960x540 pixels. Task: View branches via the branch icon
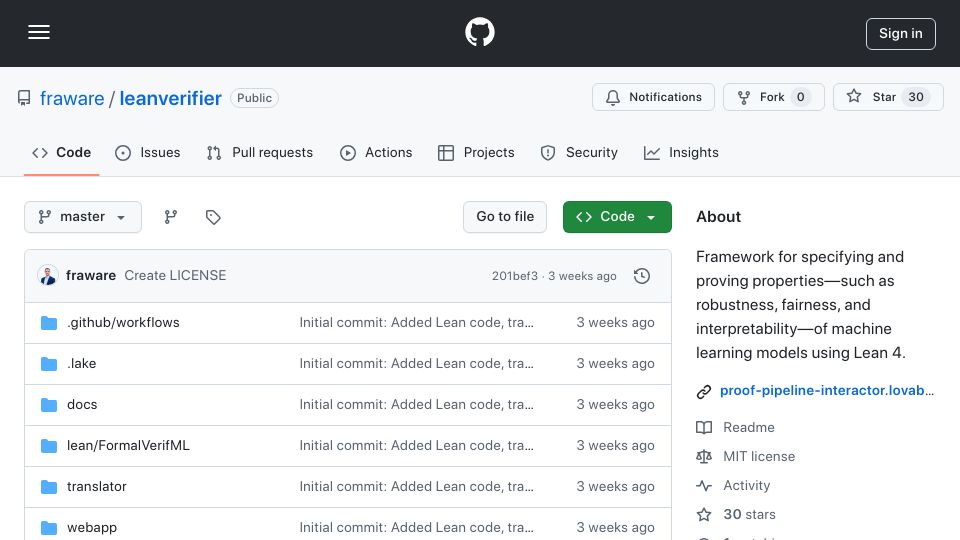pos(171,217)
